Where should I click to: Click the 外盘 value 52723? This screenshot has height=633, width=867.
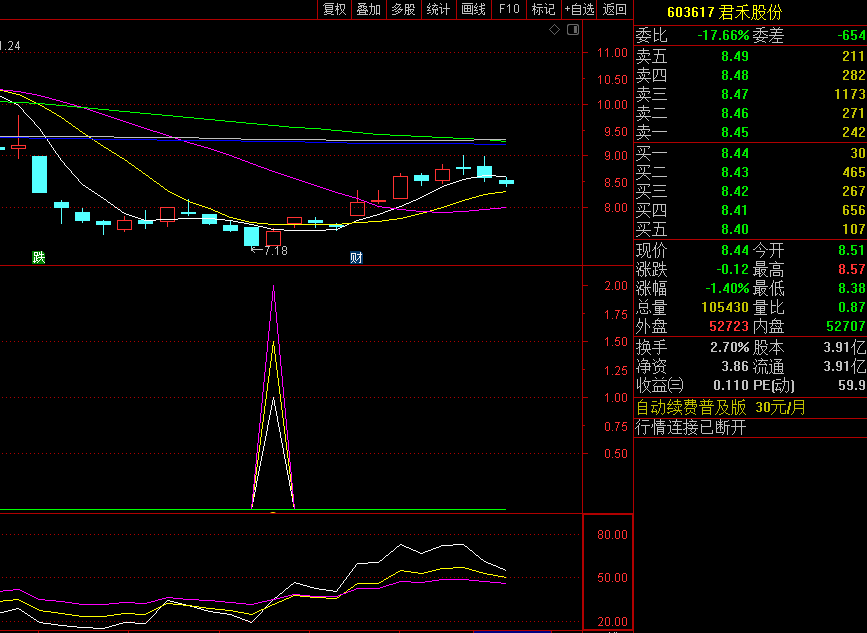point(729,326)
